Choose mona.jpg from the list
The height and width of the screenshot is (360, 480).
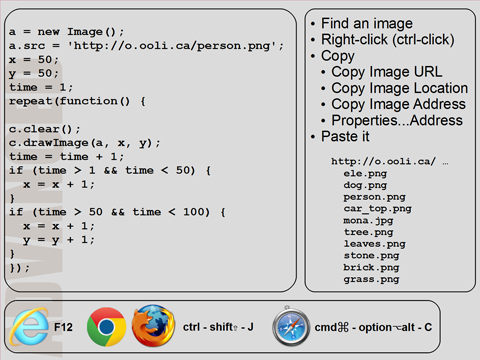pyautogui.click(x=368, y=221)
